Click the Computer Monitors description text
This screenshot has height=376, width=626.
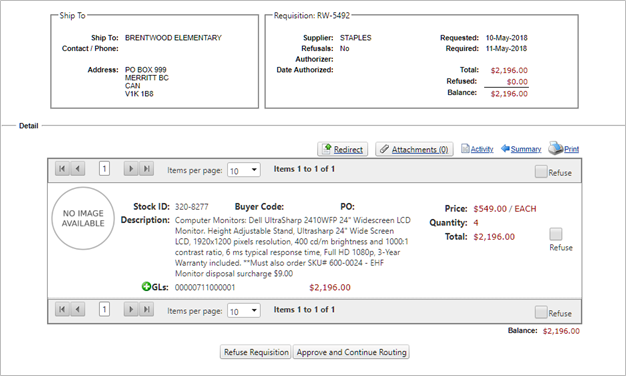(x=293, y=247)
